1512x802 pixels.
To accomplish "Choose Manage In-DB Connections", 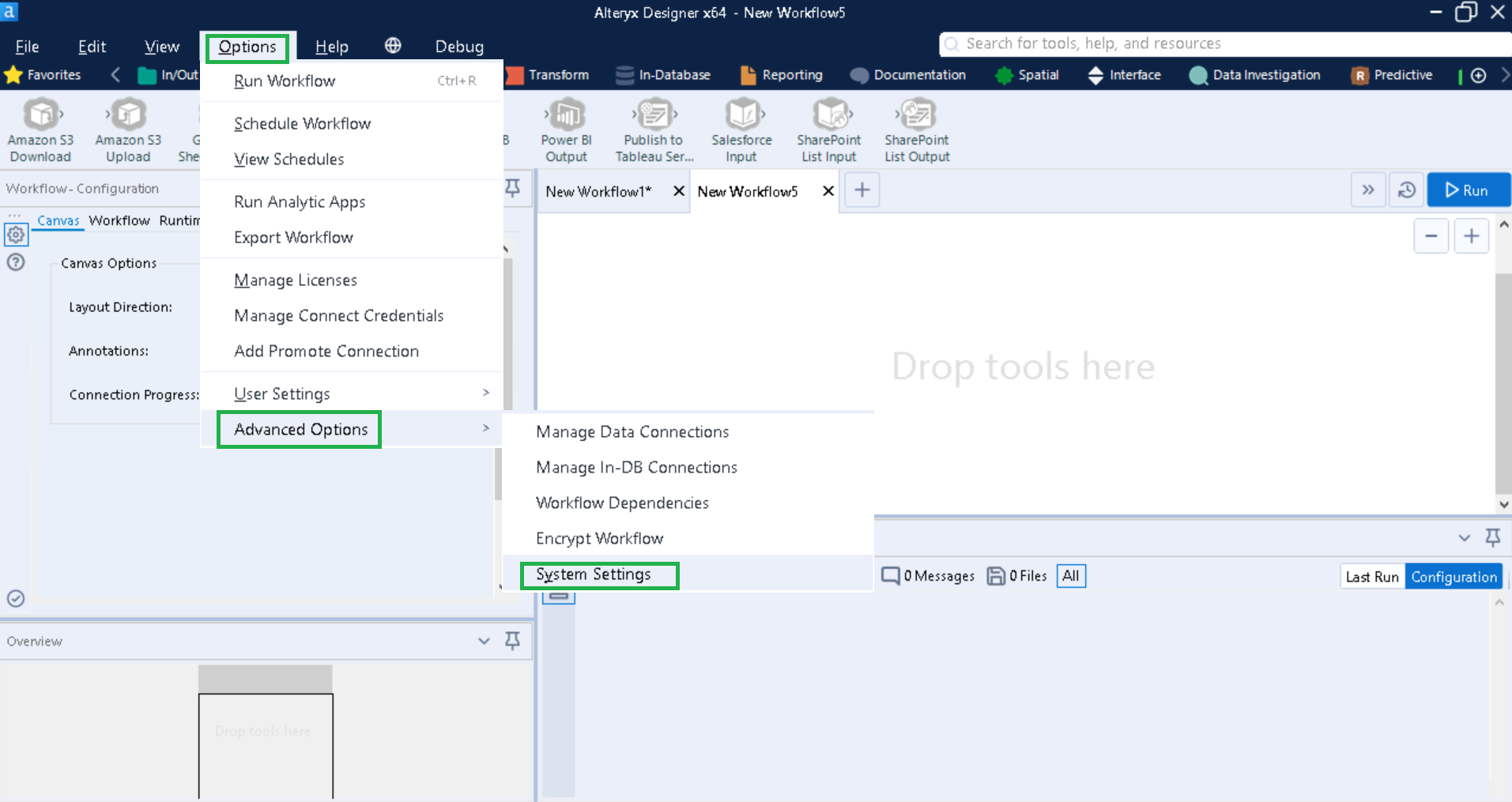I will 689,467.
